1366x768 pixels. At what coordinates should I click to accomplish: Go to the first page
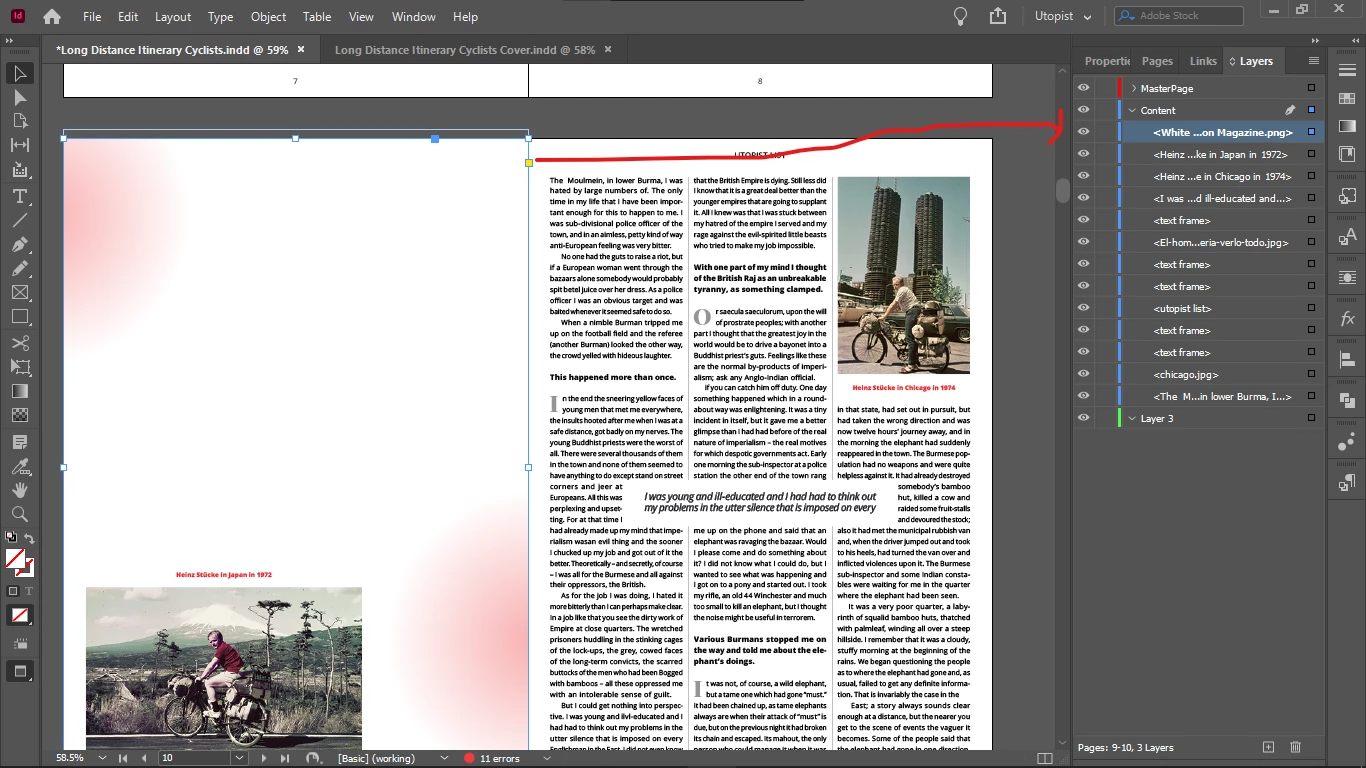click(x=123, y=758)
